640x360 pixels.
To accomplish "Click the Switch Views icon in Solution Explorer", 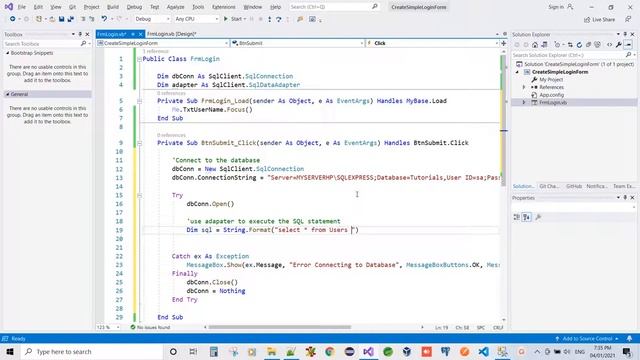I will (x=544, y=45).
